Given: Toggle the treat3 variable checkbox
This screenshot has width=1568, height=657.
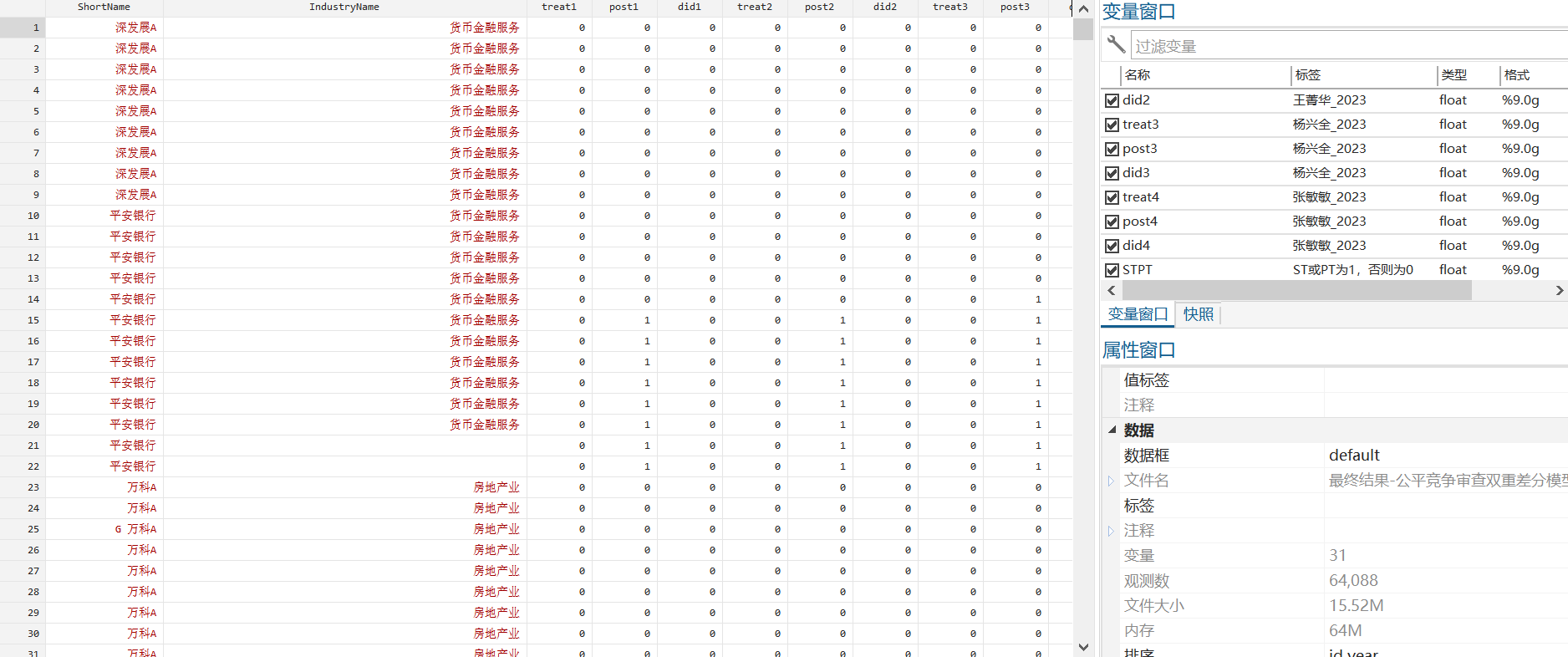Looking at the screenshot, I should pyautogui.click(x=1112, y=125).
